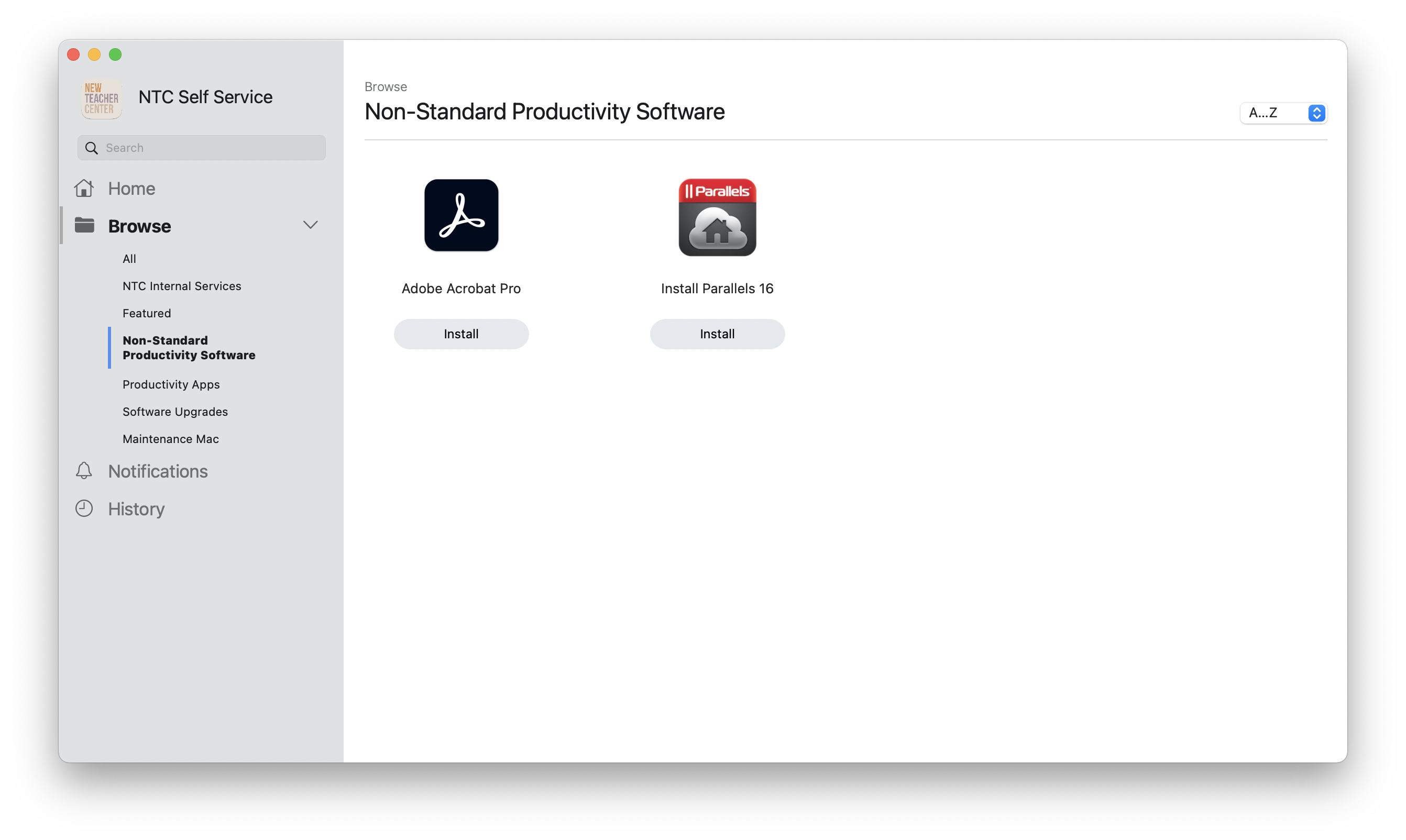Select All category under Browse
The height and width of the screenshot is (840, 1406).
point(129,258)
